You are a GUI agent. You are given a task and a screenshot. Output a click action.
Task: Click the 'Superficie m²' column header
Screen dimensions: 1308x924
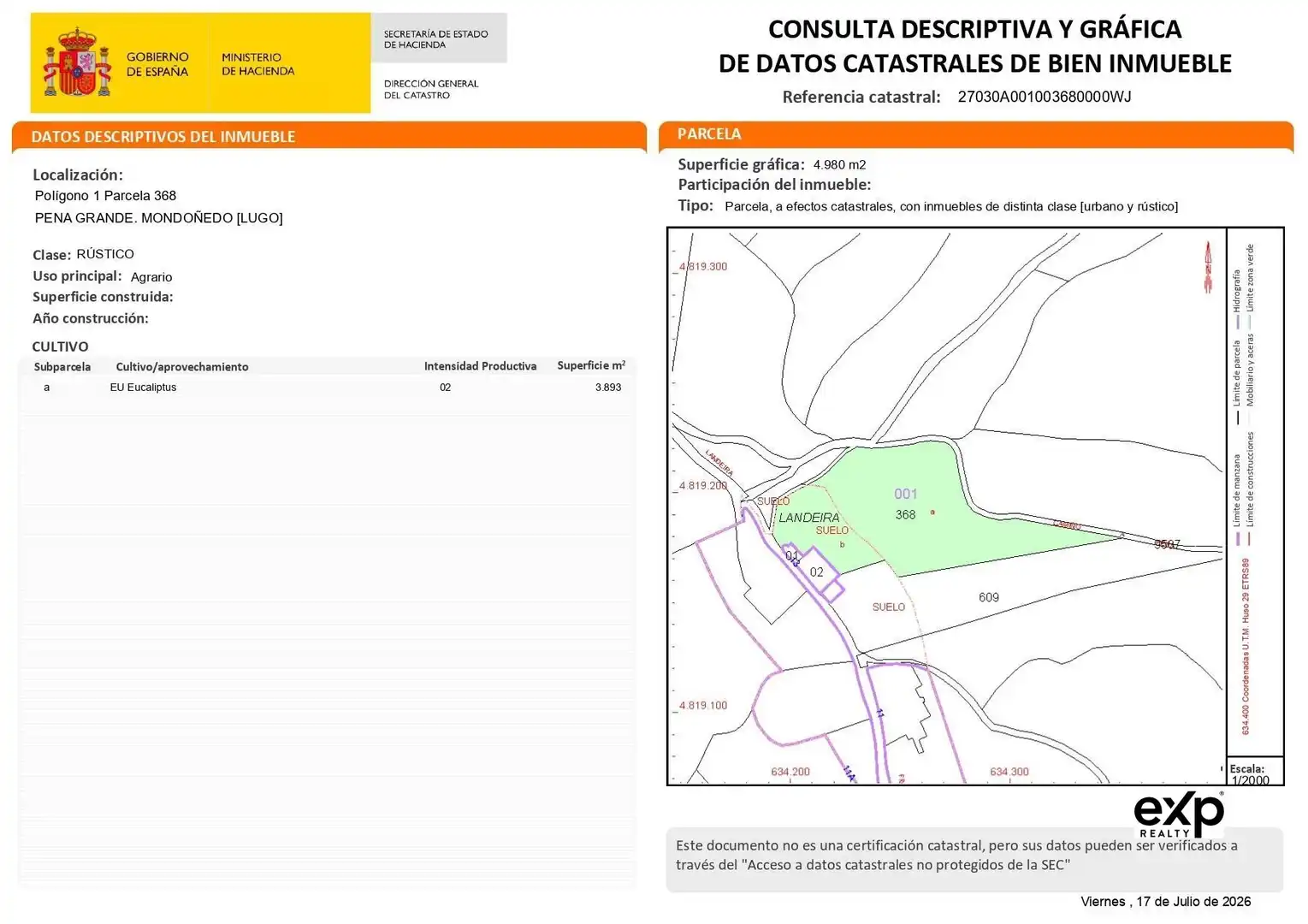[x=591, y=365]
